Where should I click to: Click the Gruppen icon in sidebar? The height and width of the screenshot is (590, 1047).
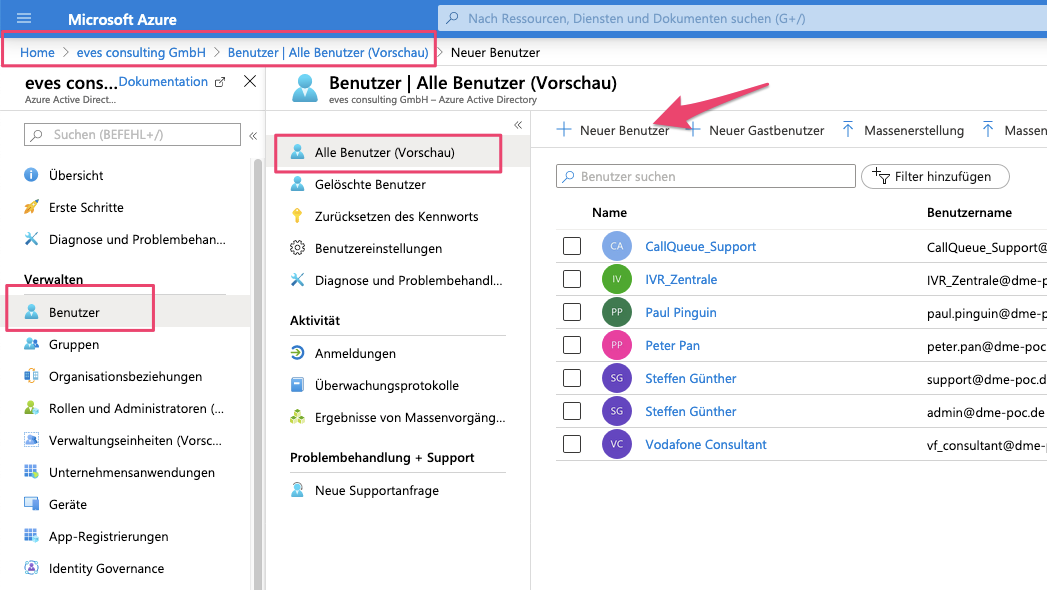click(x=31, y=345)
